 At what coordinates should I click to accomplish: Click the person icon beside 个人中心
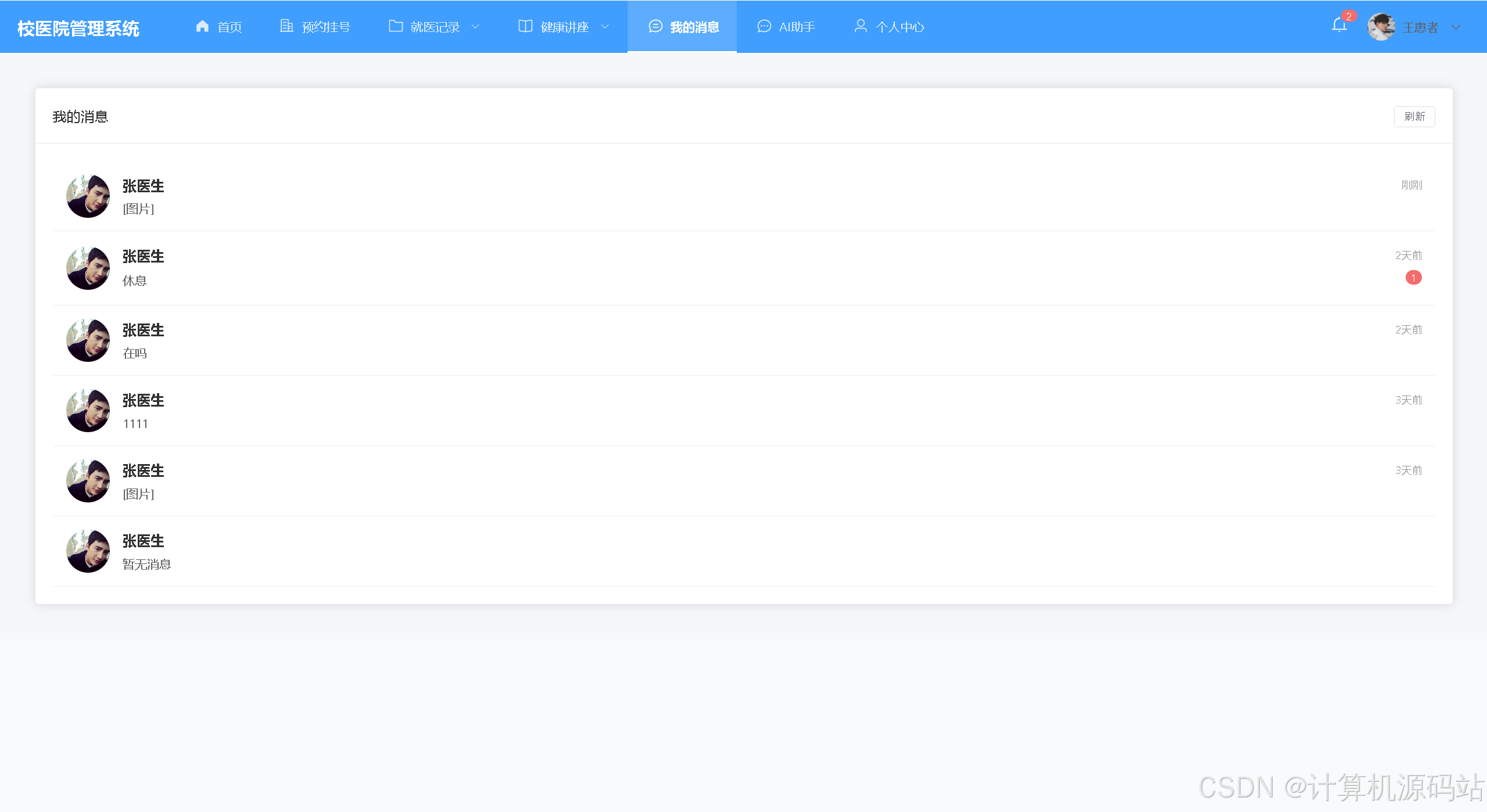point(861,26)
